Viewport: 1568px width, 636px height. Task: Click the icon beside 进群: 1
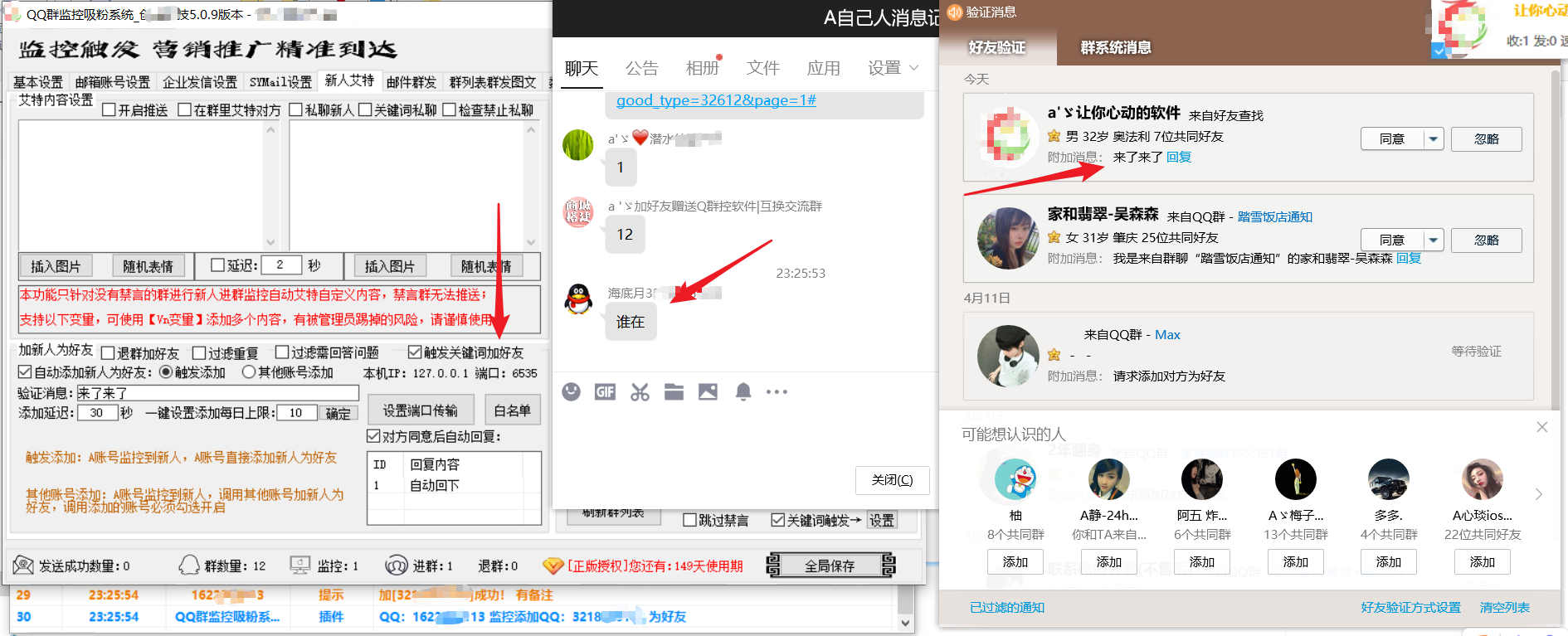point(396,566)
